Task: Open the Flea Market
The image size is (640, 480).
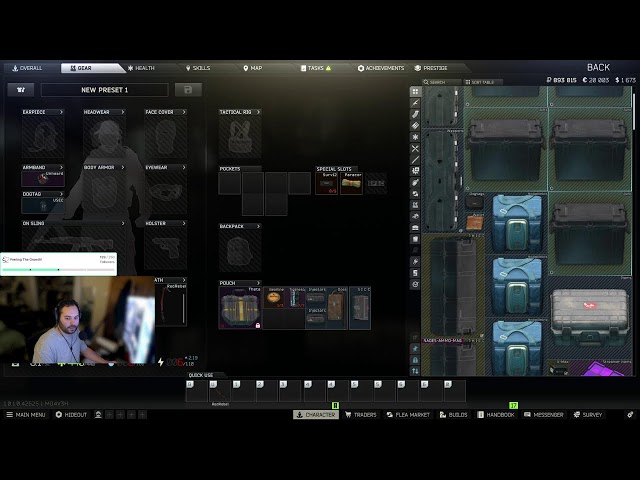Action: click(x=408, y=415)
